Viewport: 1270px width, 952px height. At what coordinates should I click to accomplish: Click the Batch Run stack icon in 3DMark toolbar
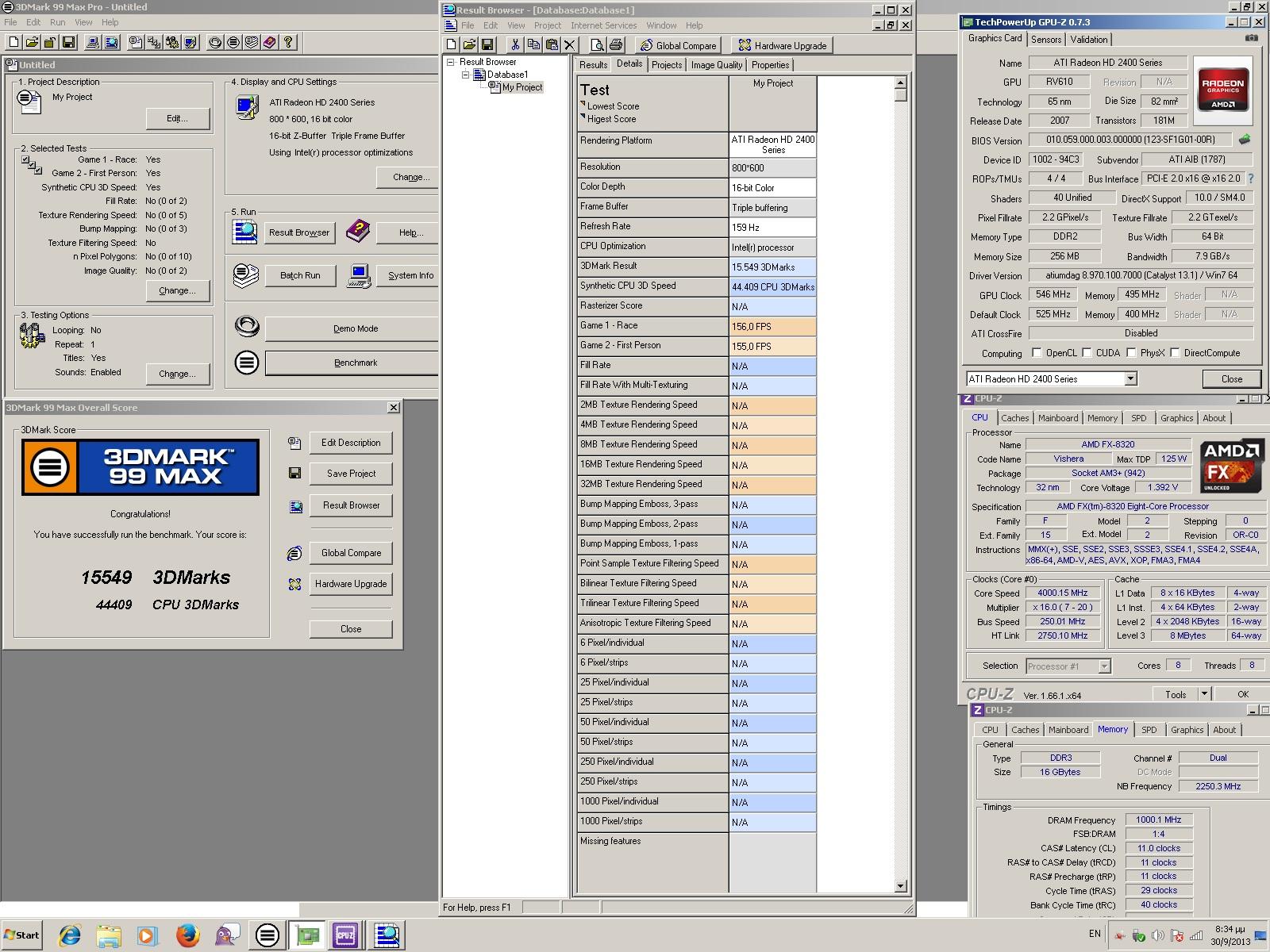click(252, 42)
